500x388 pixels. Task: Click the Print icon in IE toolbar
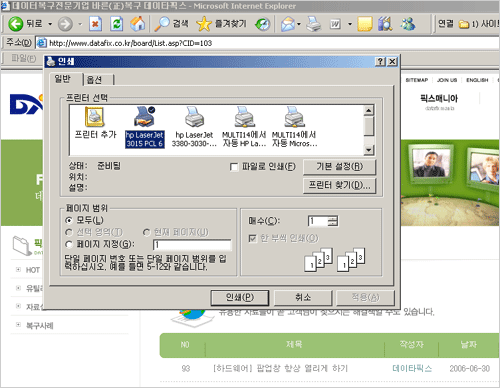313,24
